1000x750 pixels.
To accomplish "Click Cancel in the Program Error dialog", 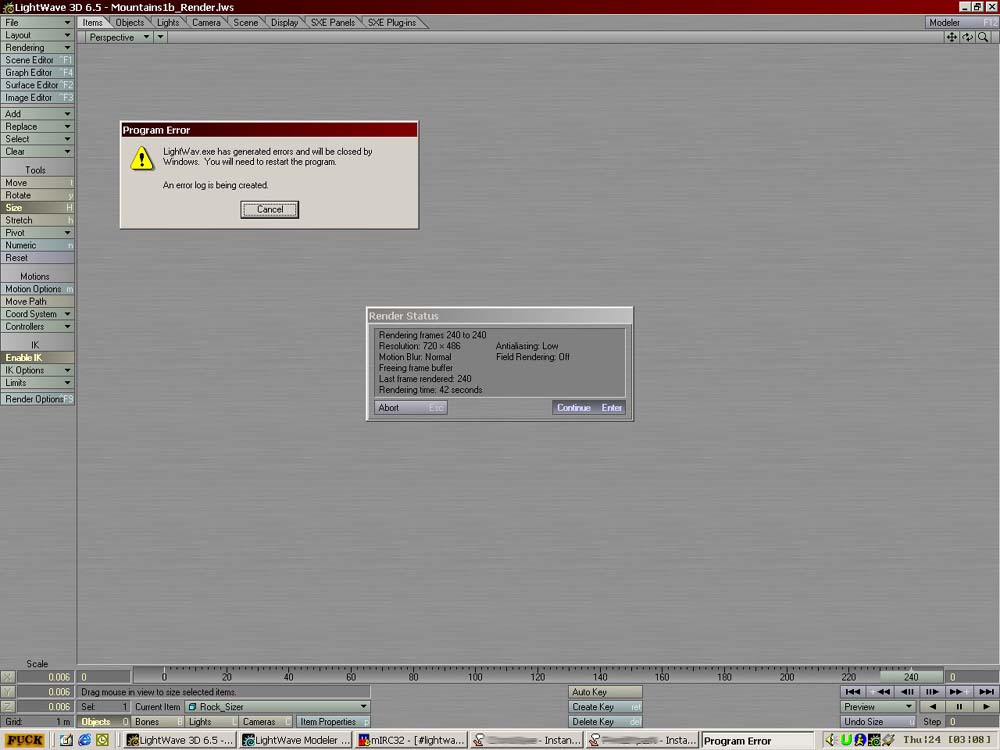I will coord(269,209).
